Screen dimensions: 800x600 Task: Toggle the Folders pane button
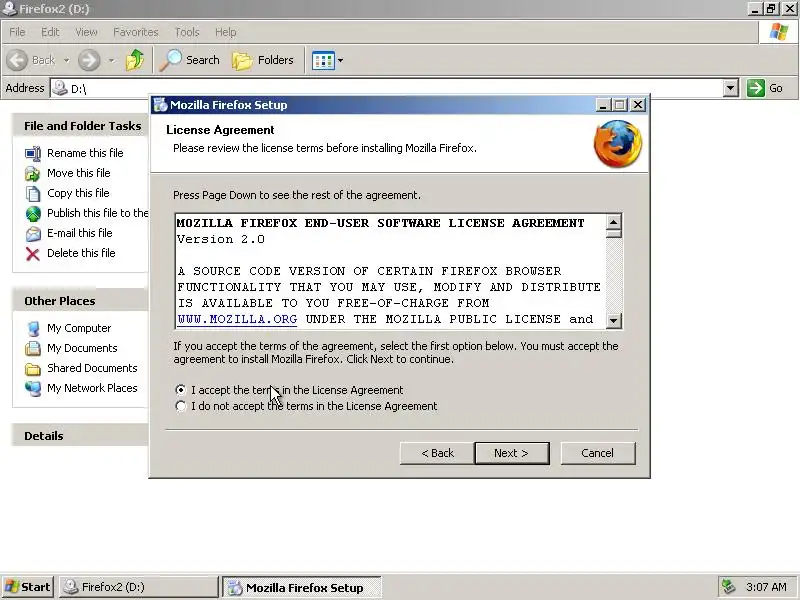click(x=263, y=60)
